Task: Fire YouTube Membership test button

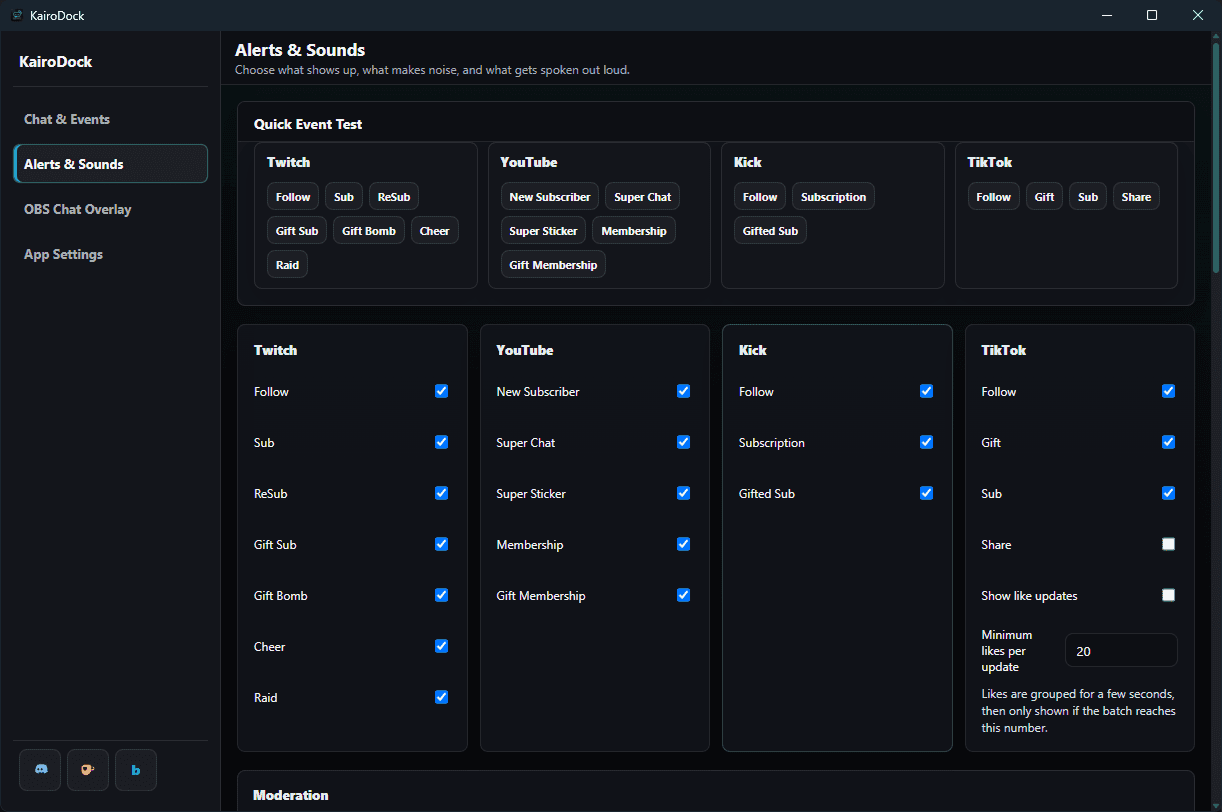Action: [x=634, y=231]
